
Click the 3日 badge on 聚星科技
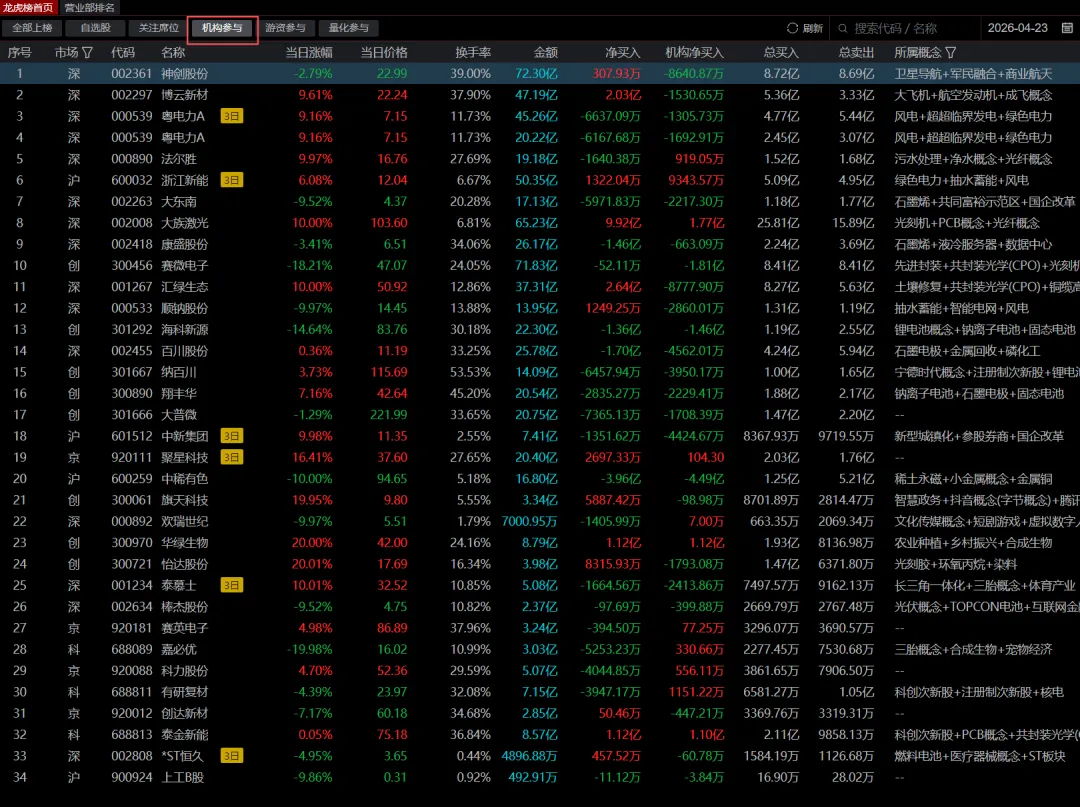[231, 457]
